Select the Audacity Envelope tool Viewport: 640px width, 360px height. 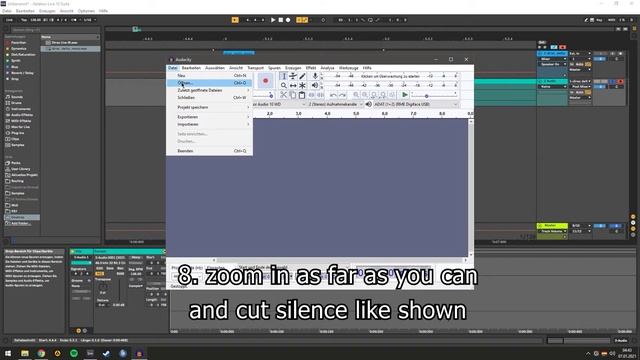tap(293, 76)
